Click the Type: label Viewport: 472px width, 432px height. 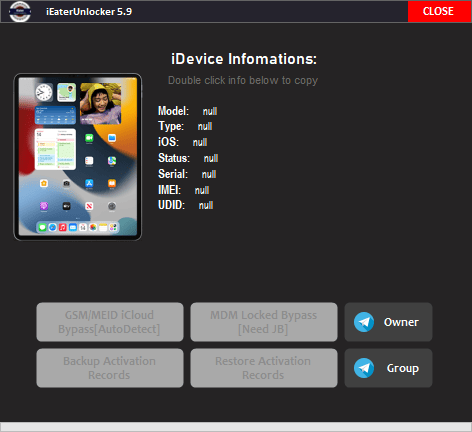tap(171, 126)
